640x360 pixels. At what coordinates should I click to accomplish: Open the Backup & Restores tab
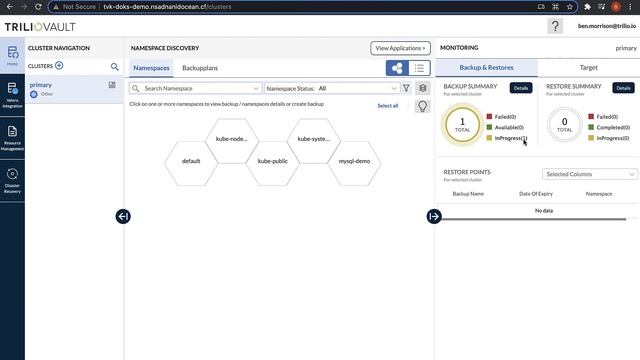[487, 68]
